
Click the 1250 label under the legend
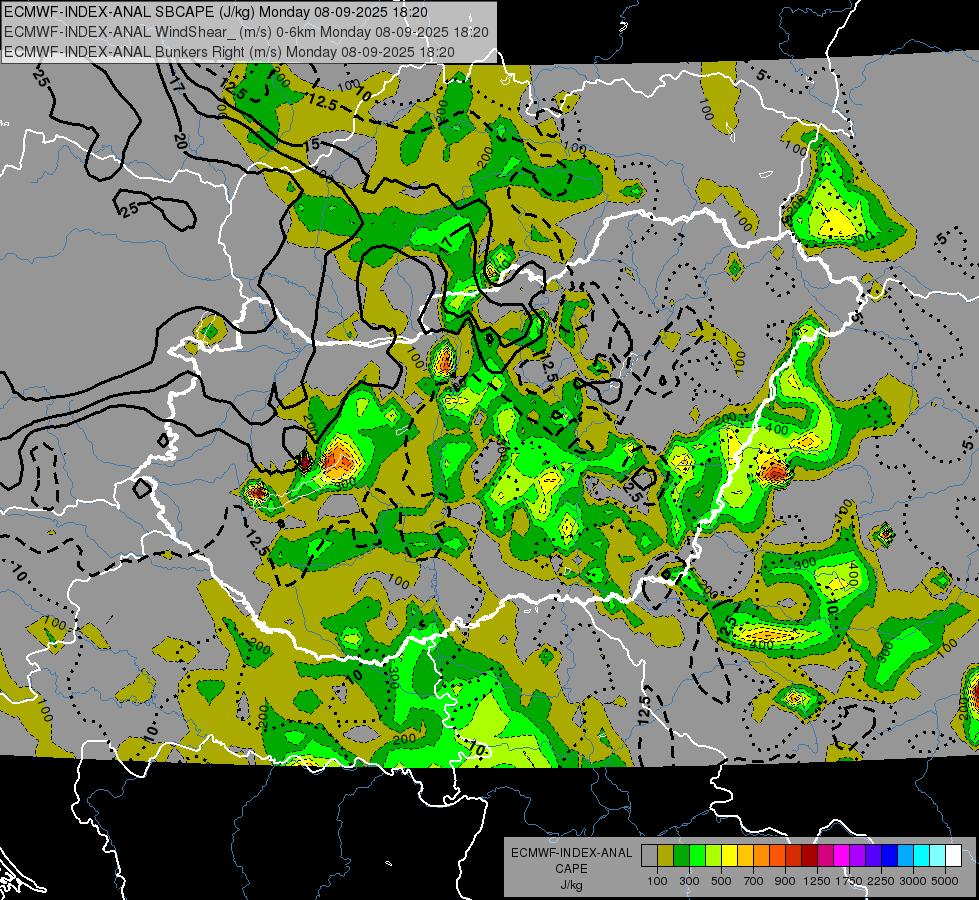(x=817, y=881)
